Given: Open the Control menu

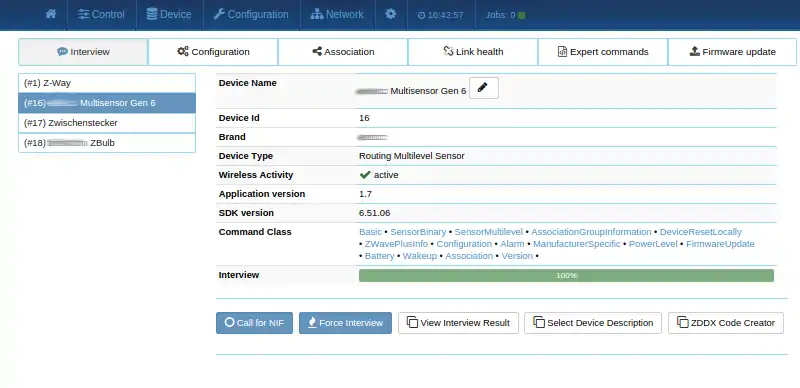Looking at the screenshot, I should [101, 14].
